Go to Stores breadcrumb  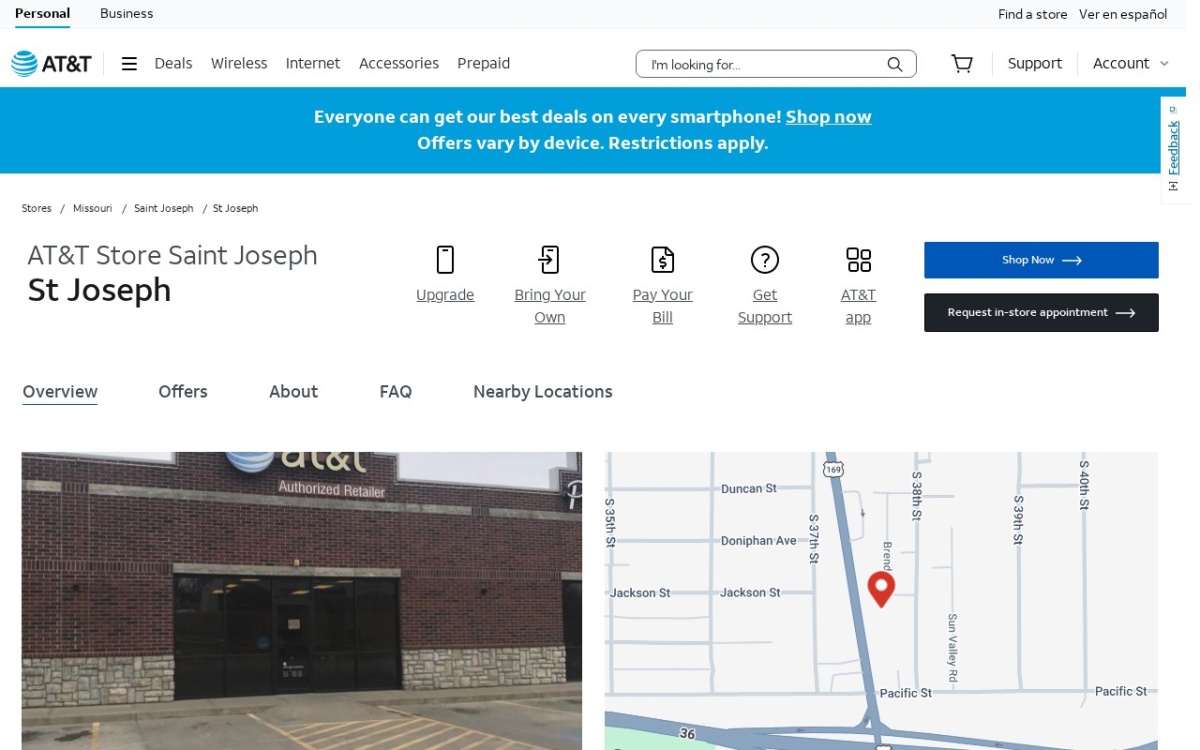point(37,208)
